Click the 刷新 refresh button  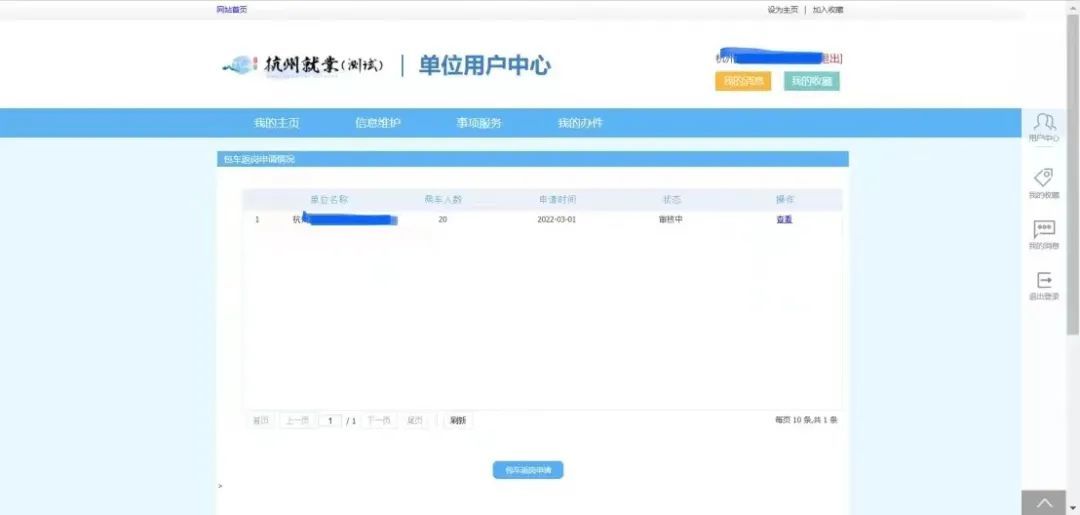coord(457,421)
